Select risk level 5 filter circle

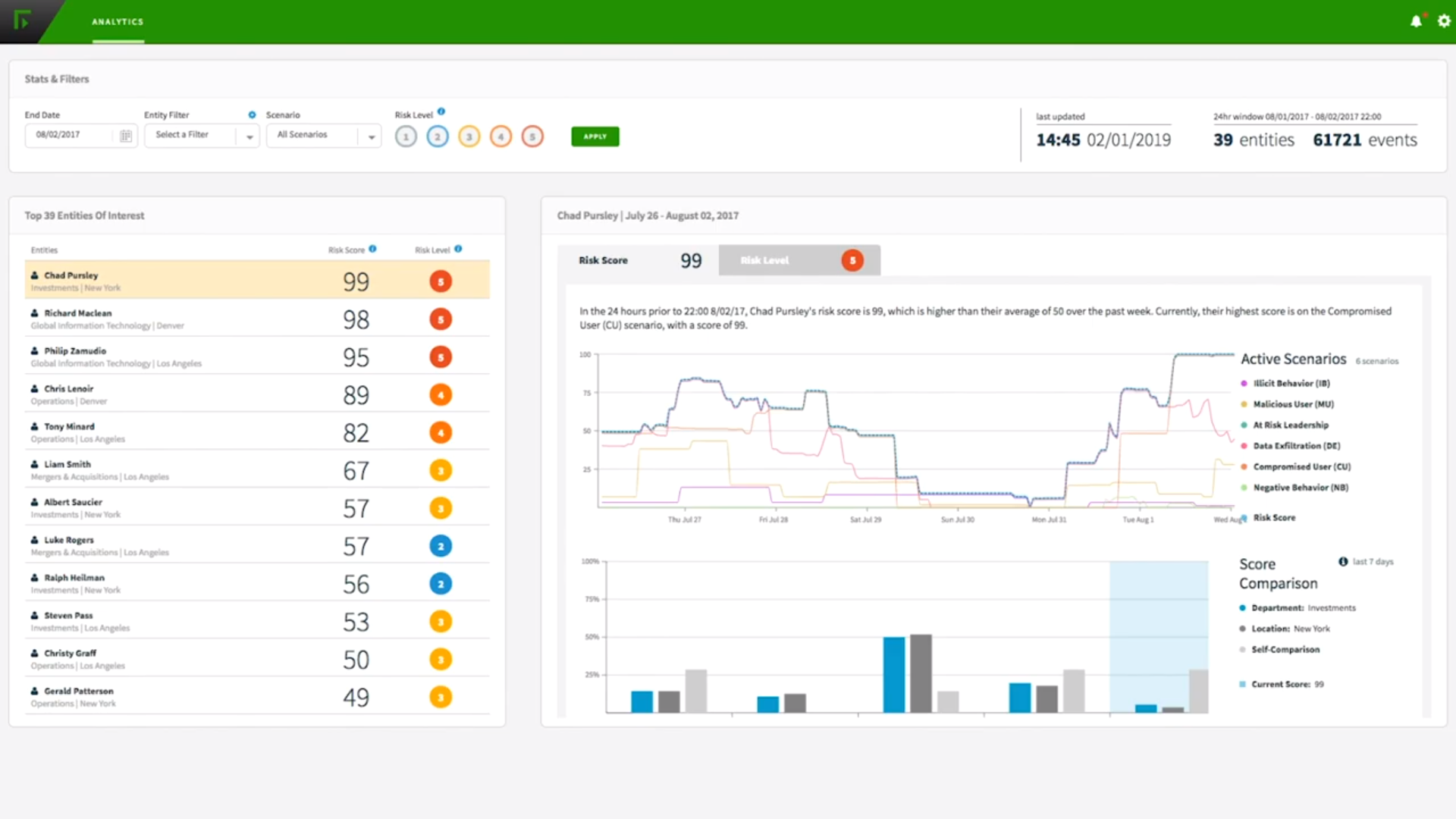[532, 136]
